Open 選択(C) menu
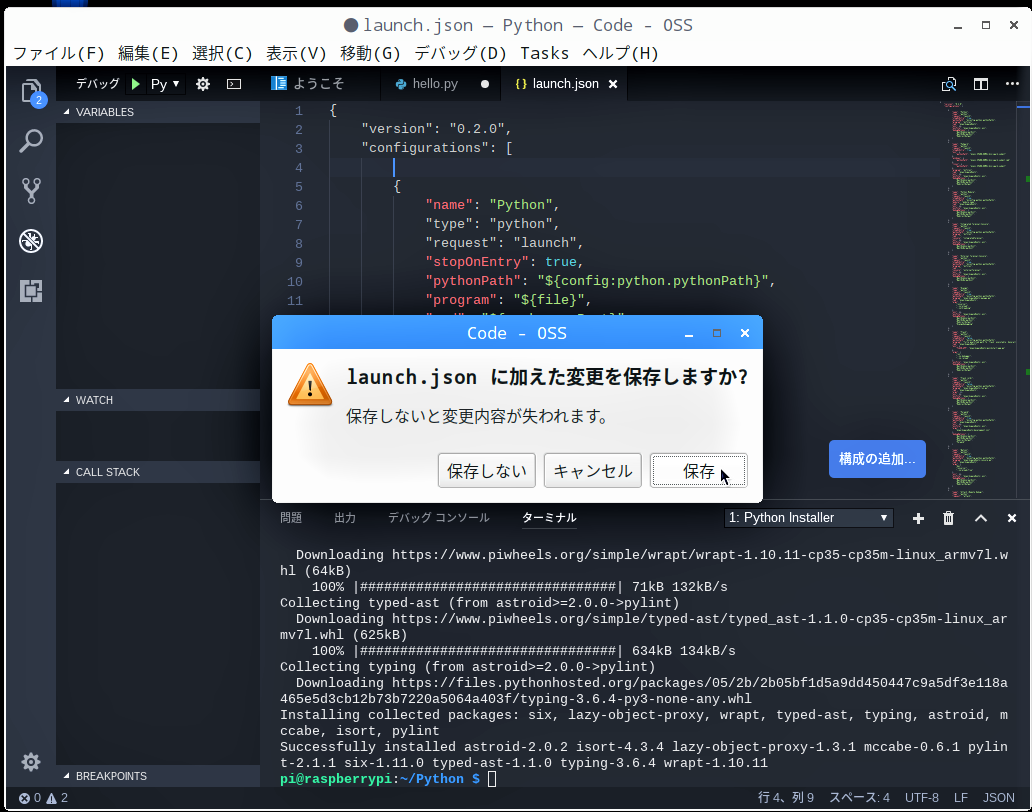The image size is (1032, 812). 222,53
